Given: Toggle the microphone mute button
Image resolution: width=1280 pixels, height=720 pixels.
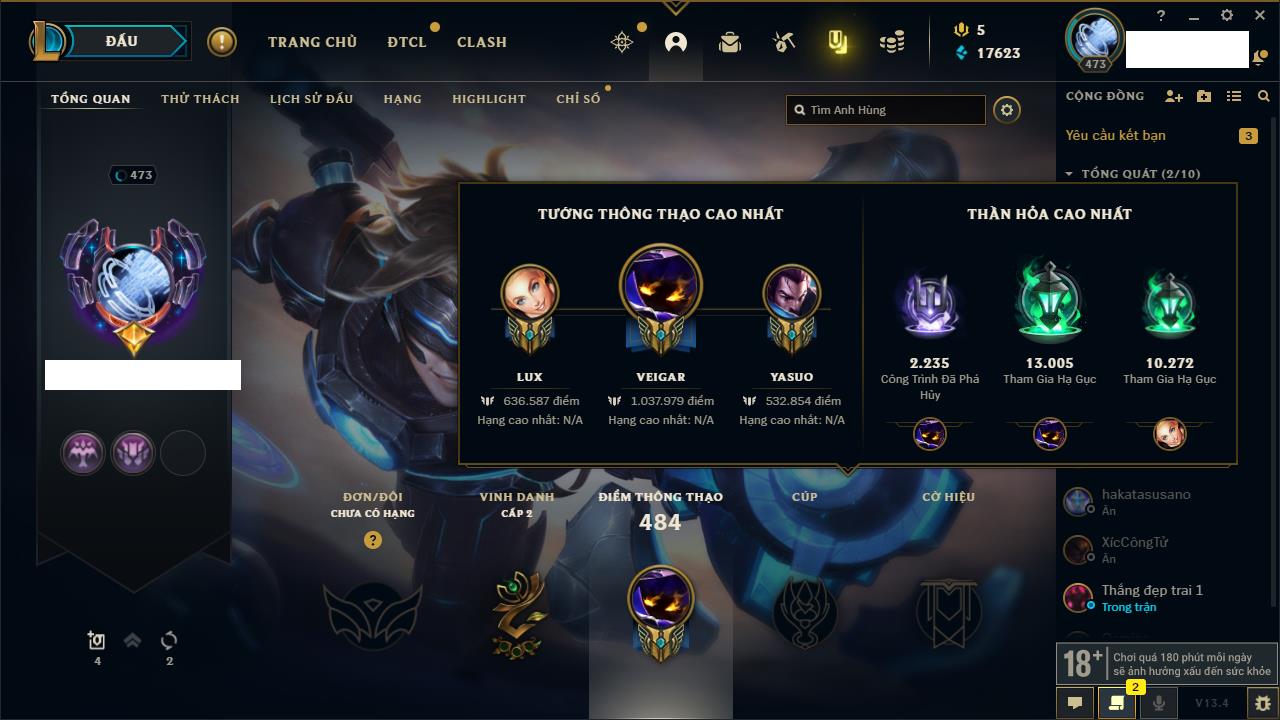Looking at the screenshot, I should coord(1158,703).
